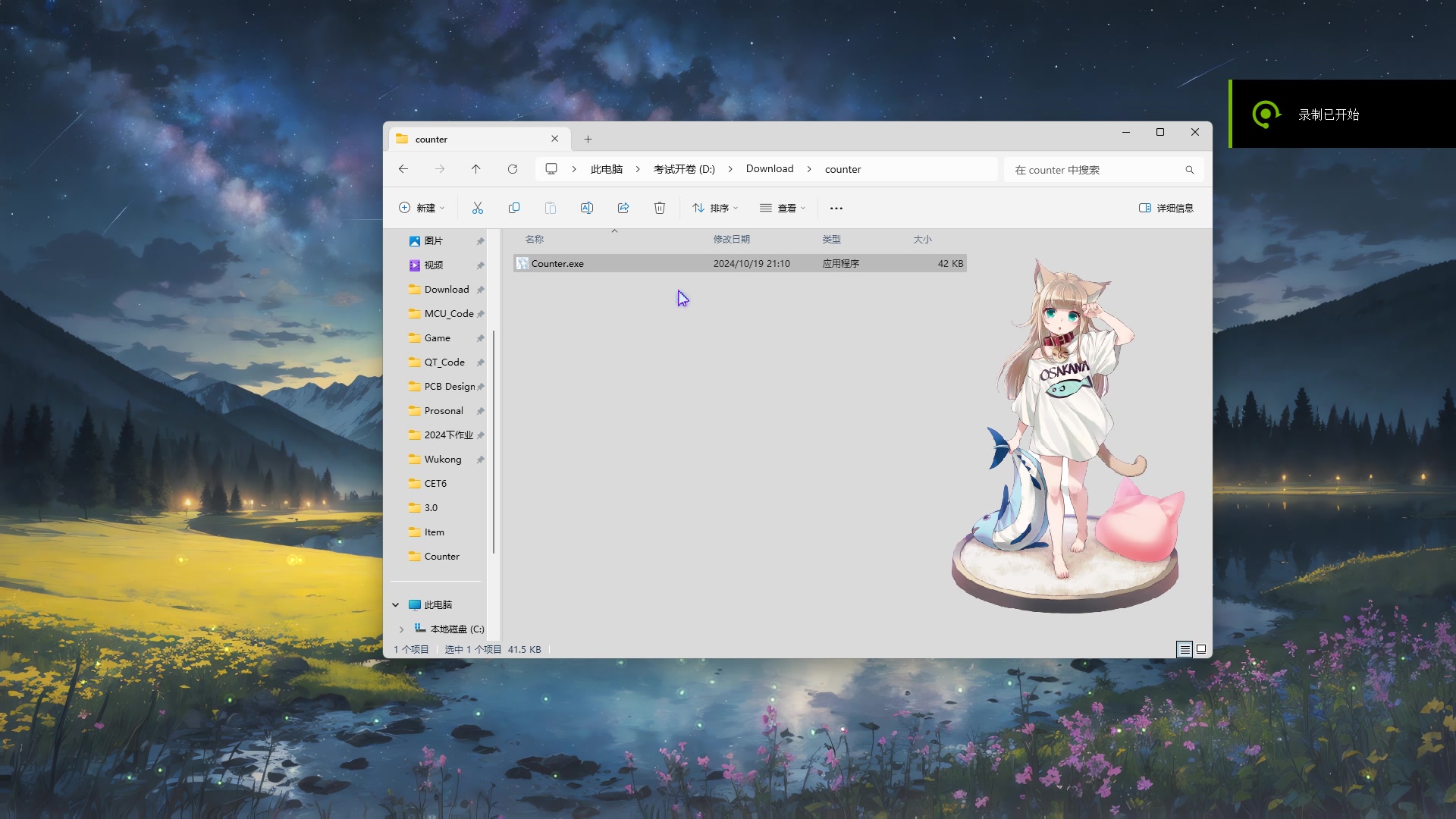
Task: Navigate back with the left arrow
Action: coord(403,169)
